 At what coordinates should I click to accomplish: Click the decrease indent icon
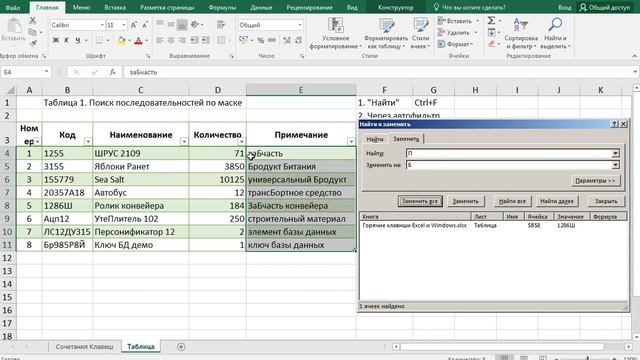pos(194,40)
